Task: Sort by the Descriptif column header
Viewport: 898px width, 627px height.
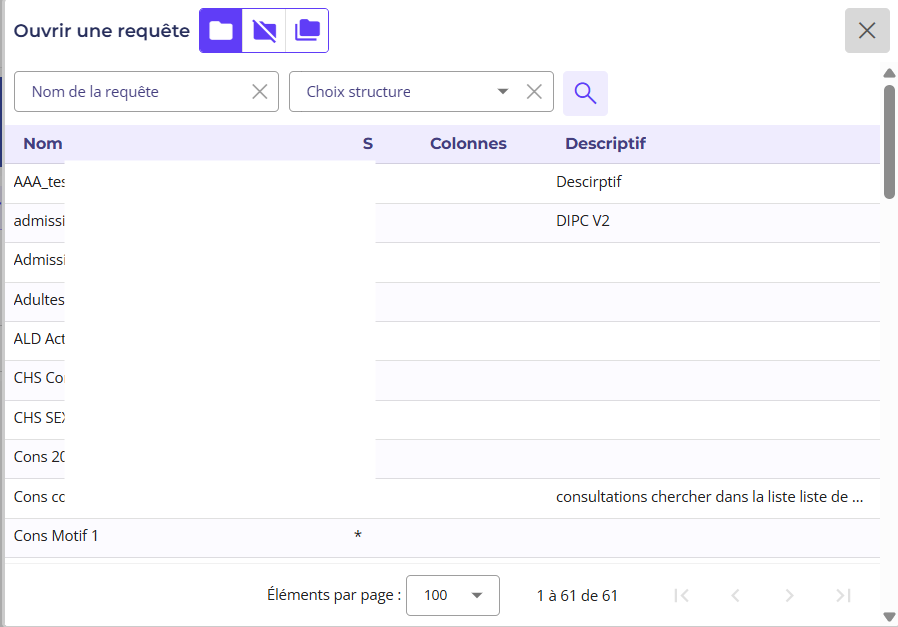Action: (605, 144)
